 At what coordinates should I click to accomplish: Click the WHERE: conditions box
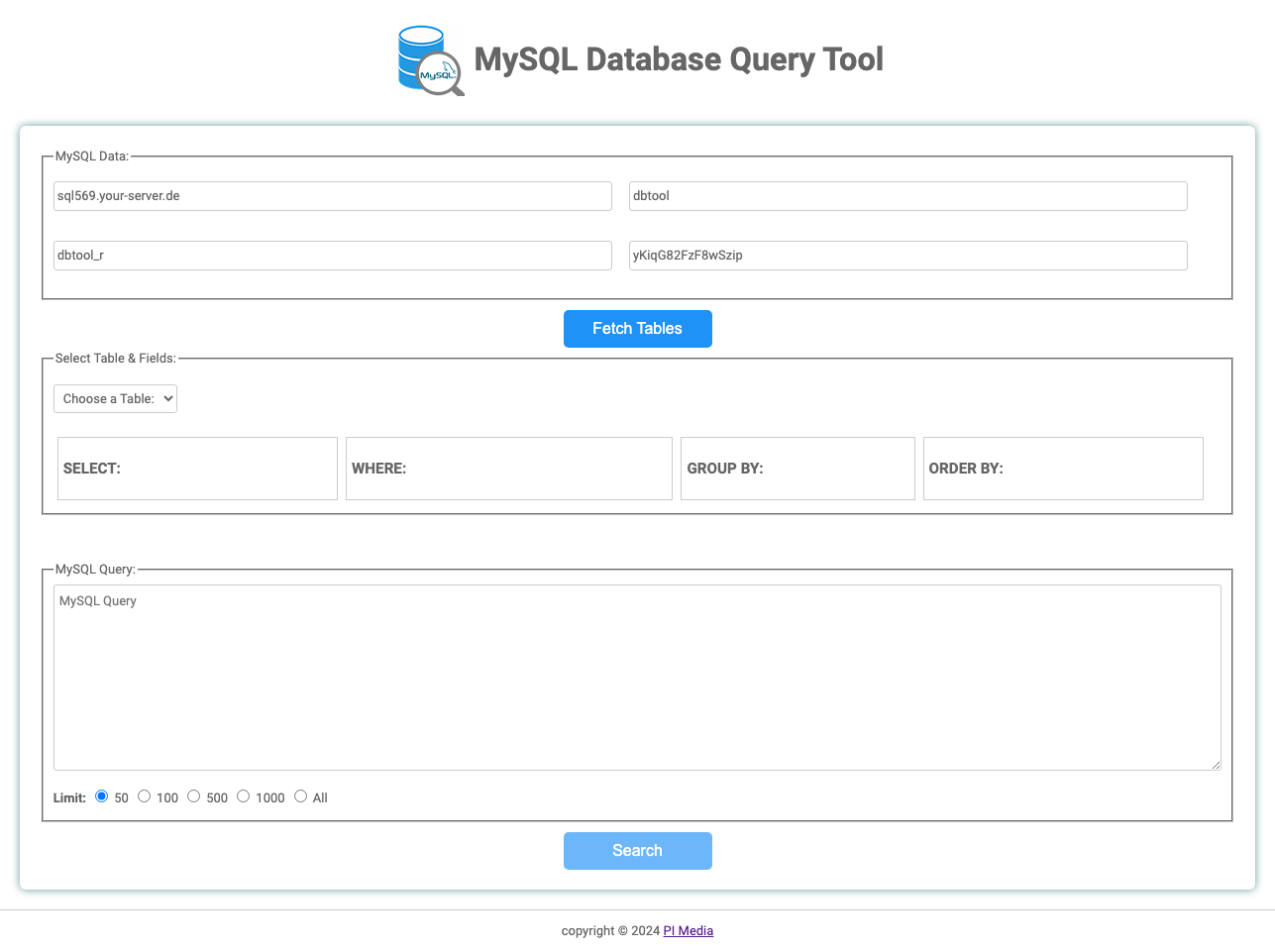click(x=509, y=469)
